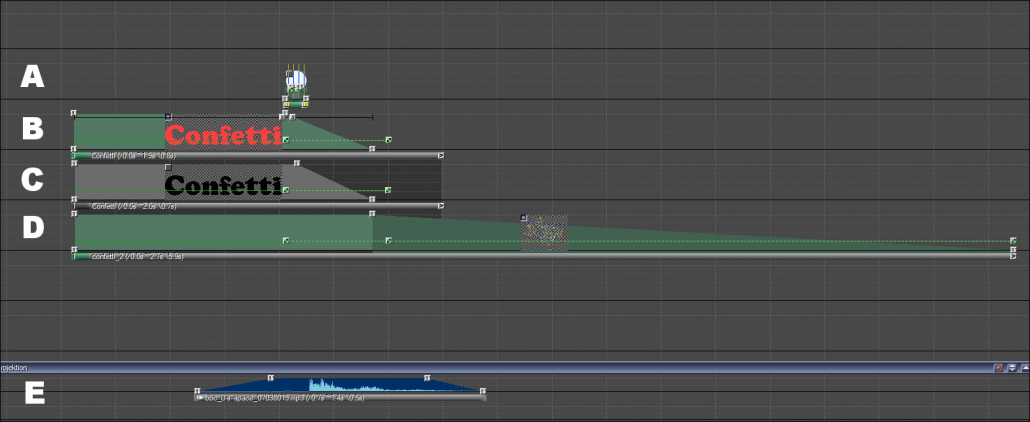The image size is (1030, 422).
Task: Click the end arrow of track B duration bar
Action: pyautogui.click(x=440, y=156)
